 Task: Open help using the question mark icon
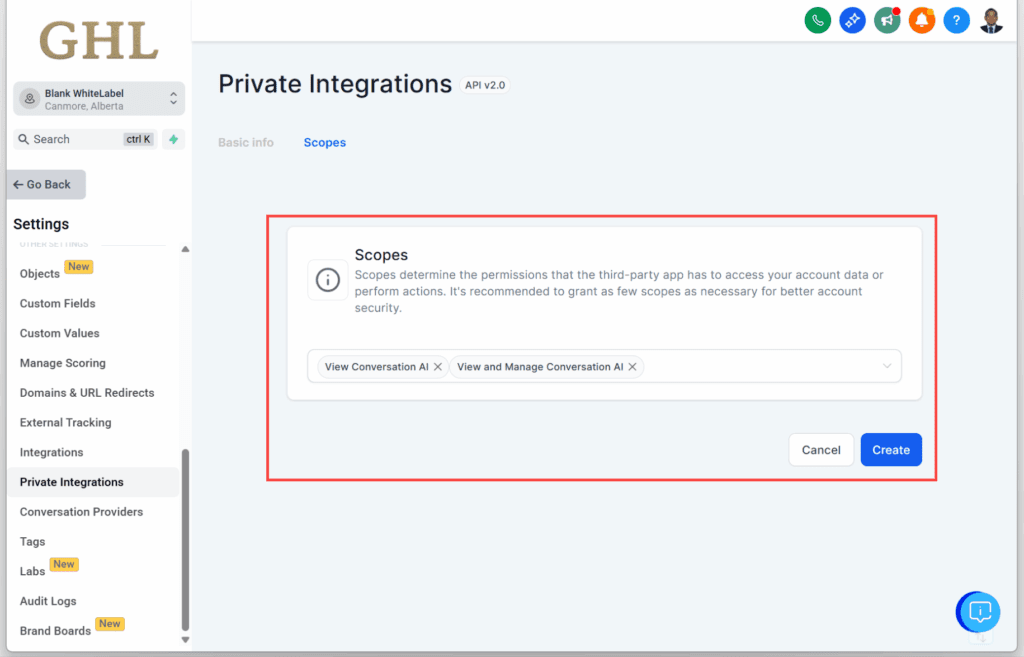(956, 20)
